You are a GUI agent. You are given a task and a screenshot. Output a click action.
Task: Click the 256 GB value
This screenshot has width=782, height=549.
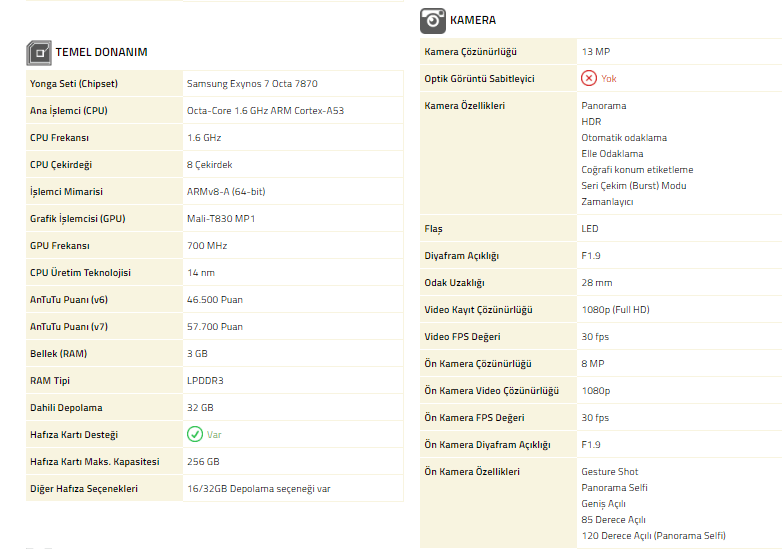pos(203,461)
